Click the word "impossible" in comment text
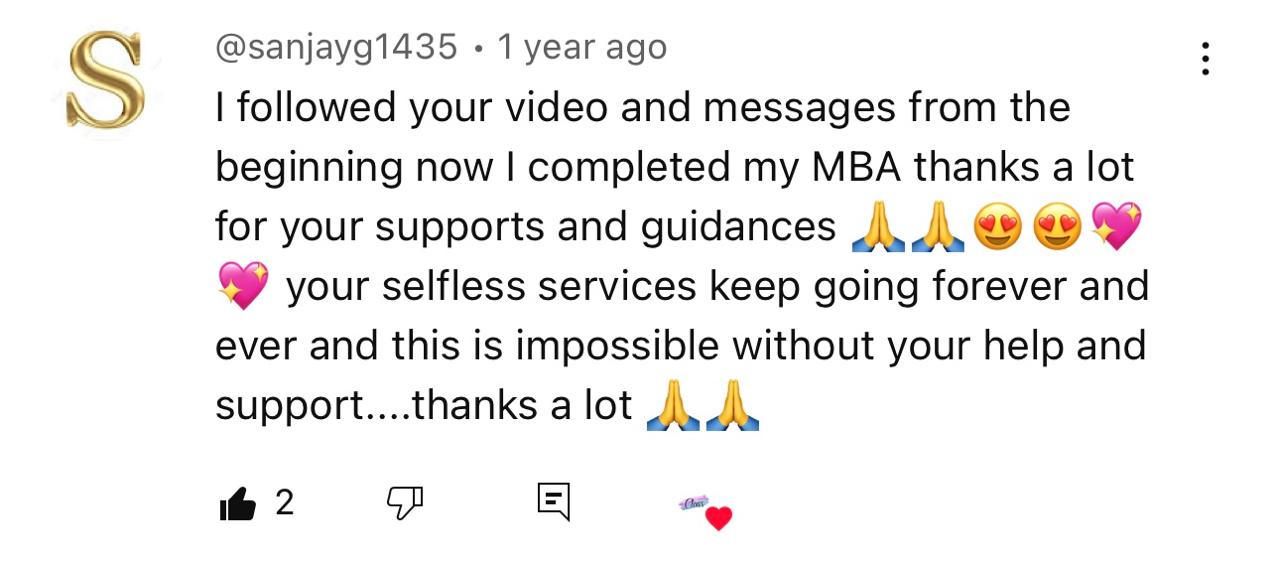This screenshot has height=570, width=1280. (x=617, y=346)
